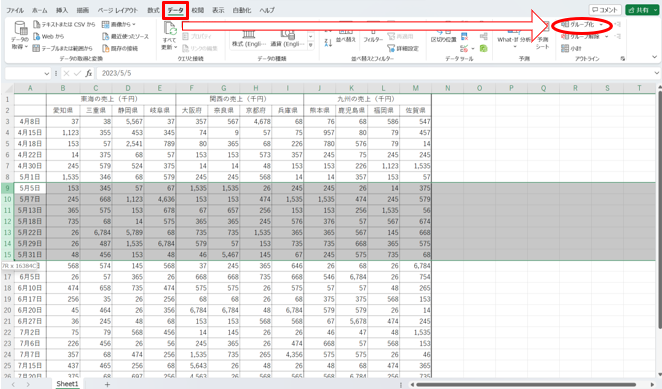
Task: Add a new sheet with plus
Action: [107, 384]
